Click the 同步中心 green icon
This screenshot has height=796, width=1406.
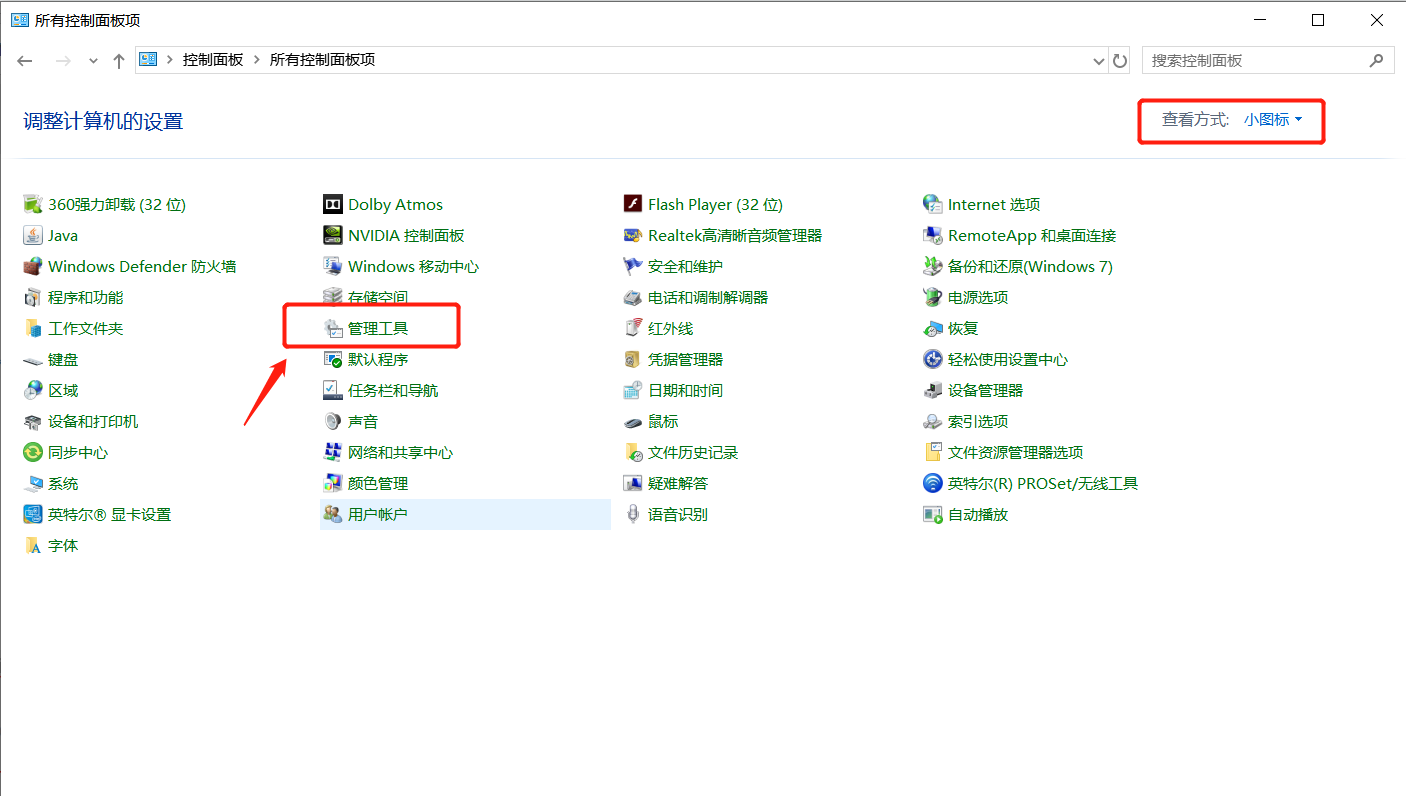tap(33, 453)
